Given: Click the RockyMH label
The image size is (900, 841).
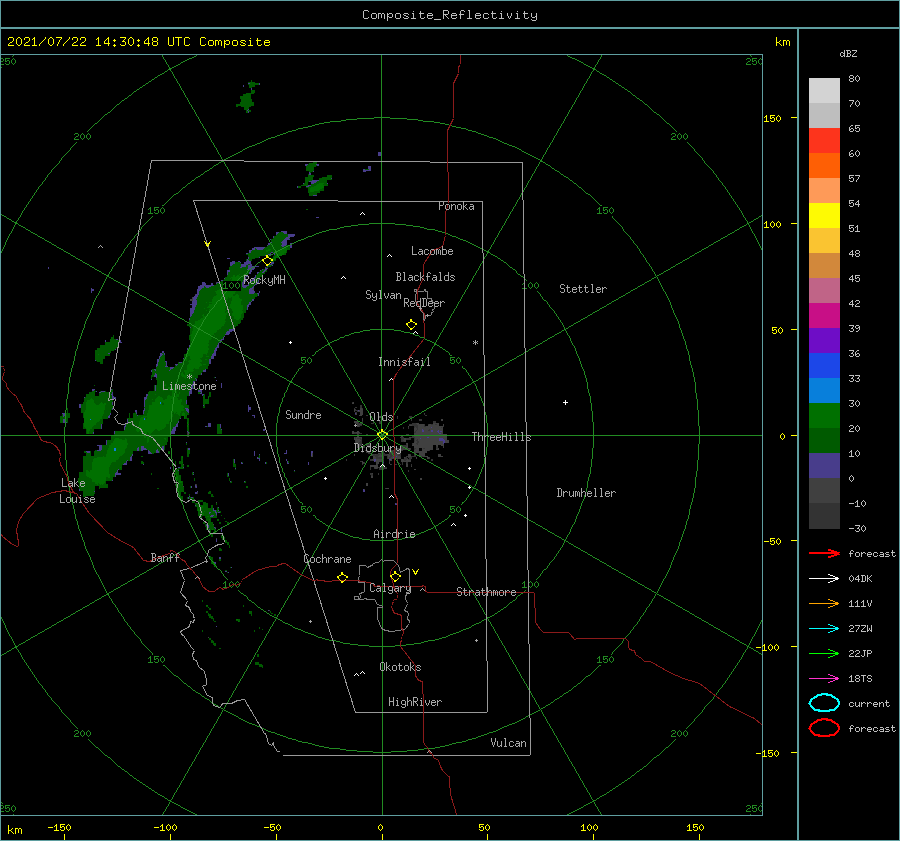Looking at the screenshot, I should (x=264, y=280).
